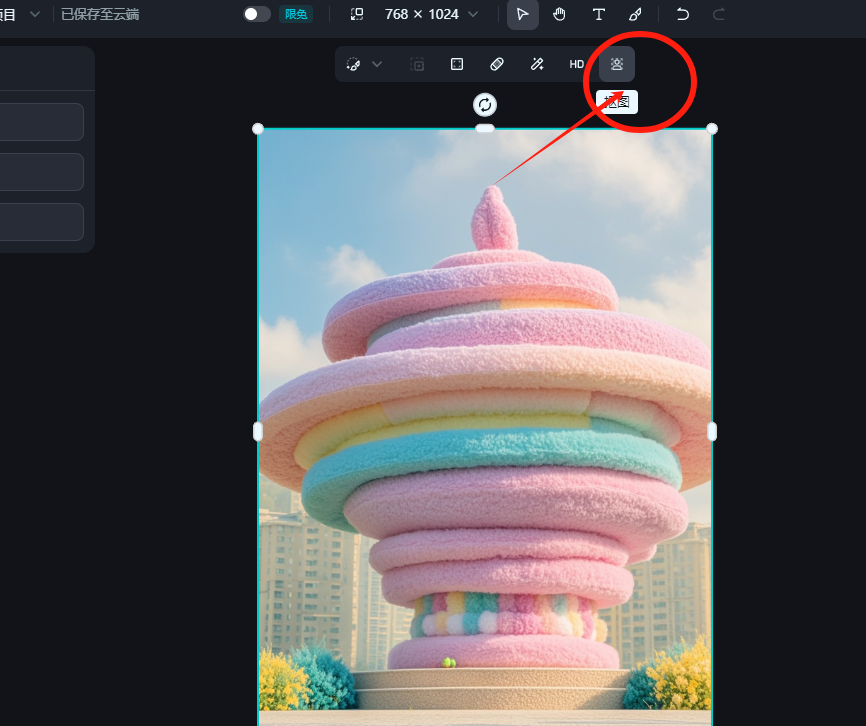866x726 pixels.
Task: Open the palette-brush inpaint tool
Action: (353, 64)
